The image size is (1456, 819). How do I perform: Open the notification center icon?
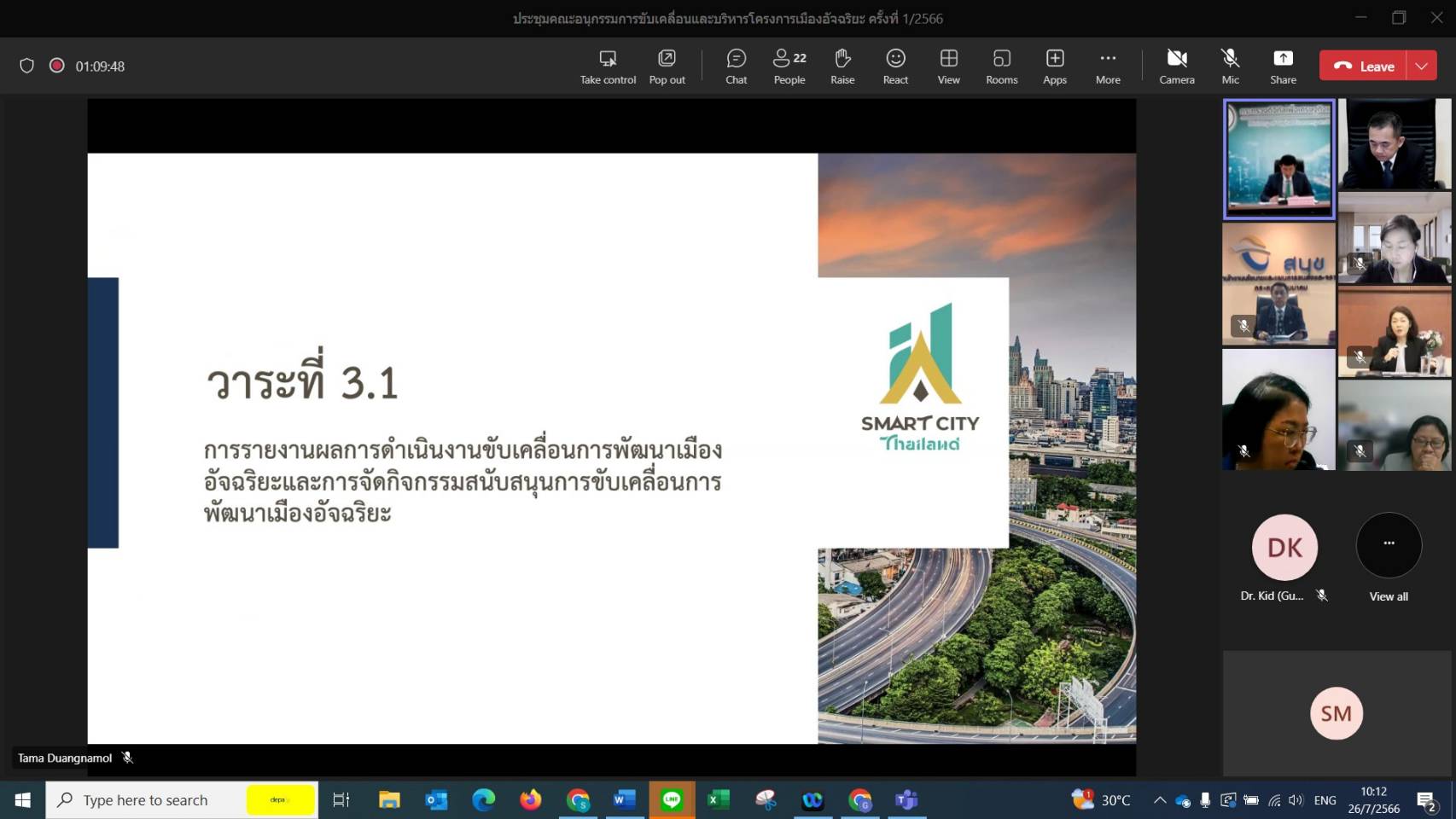click(x=1426, y=800)
